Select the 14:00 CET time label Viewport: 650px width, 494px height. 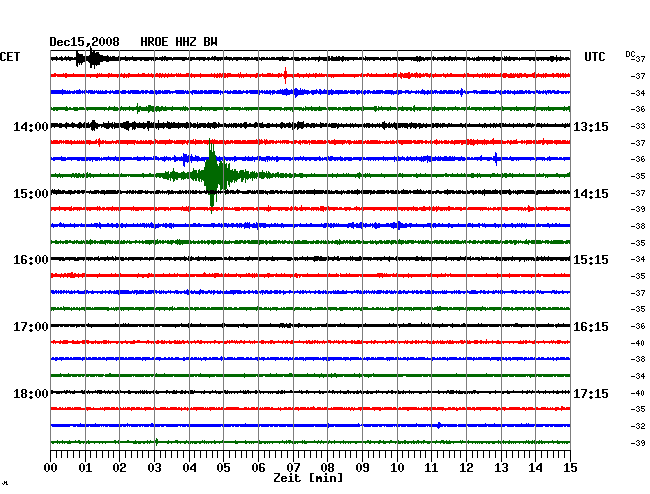(x=31, y=126)
